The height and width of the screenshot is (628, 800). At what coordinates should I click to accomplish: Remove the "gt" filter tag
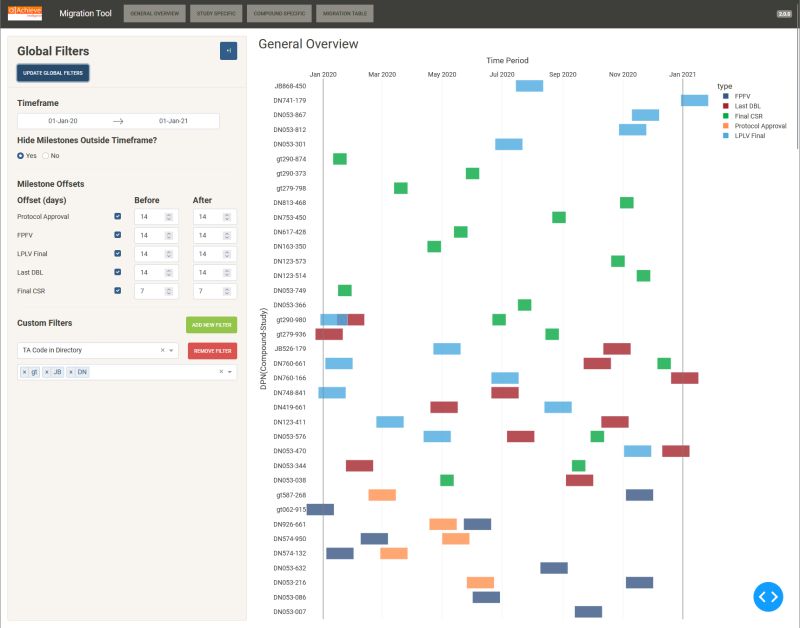23,371
